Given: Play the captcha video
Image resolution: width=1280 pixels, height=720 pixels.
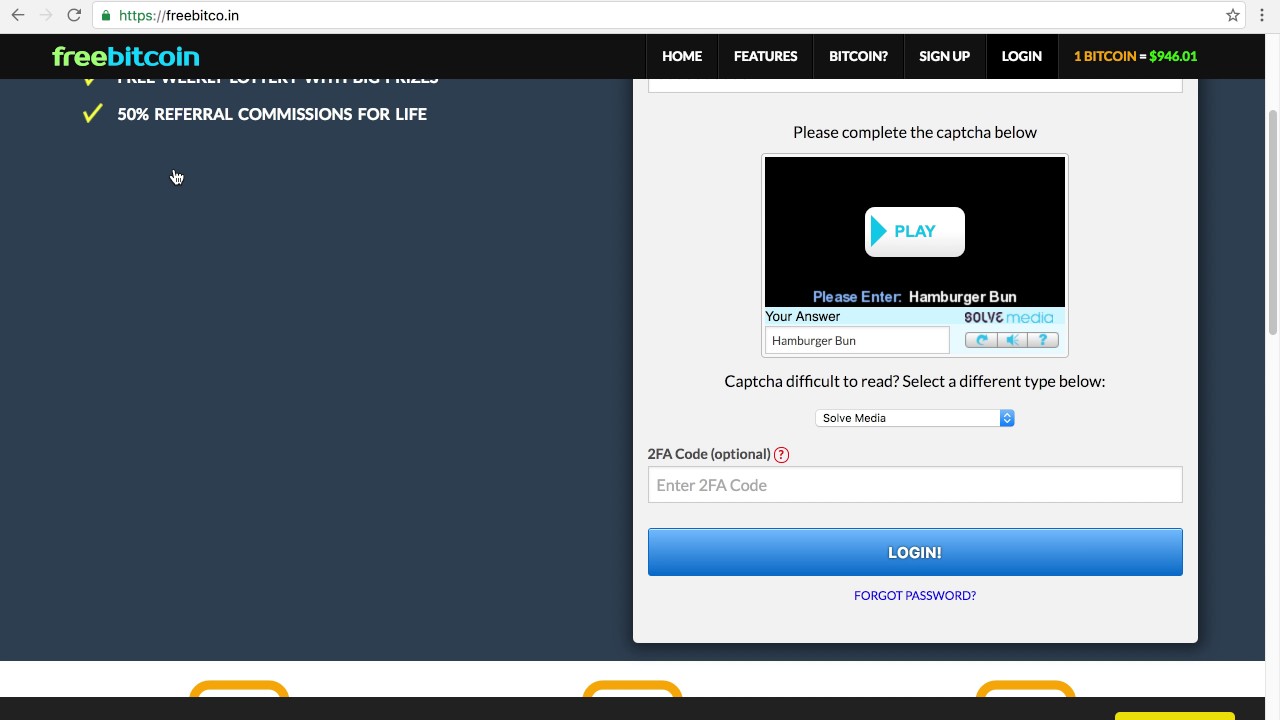Looking at the screenshot, I should point(914,232).
